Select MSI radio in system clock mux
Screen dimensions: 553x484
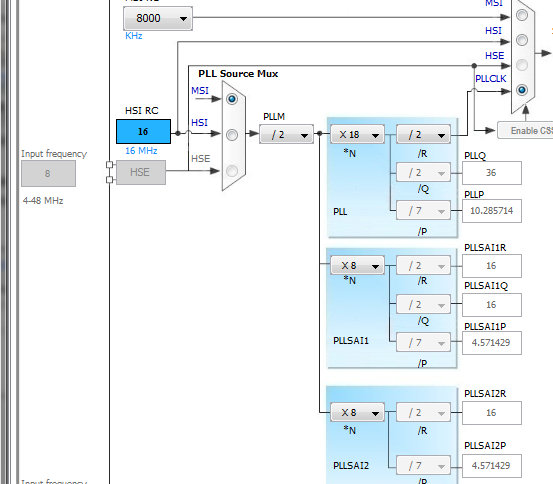pos(522,15)
